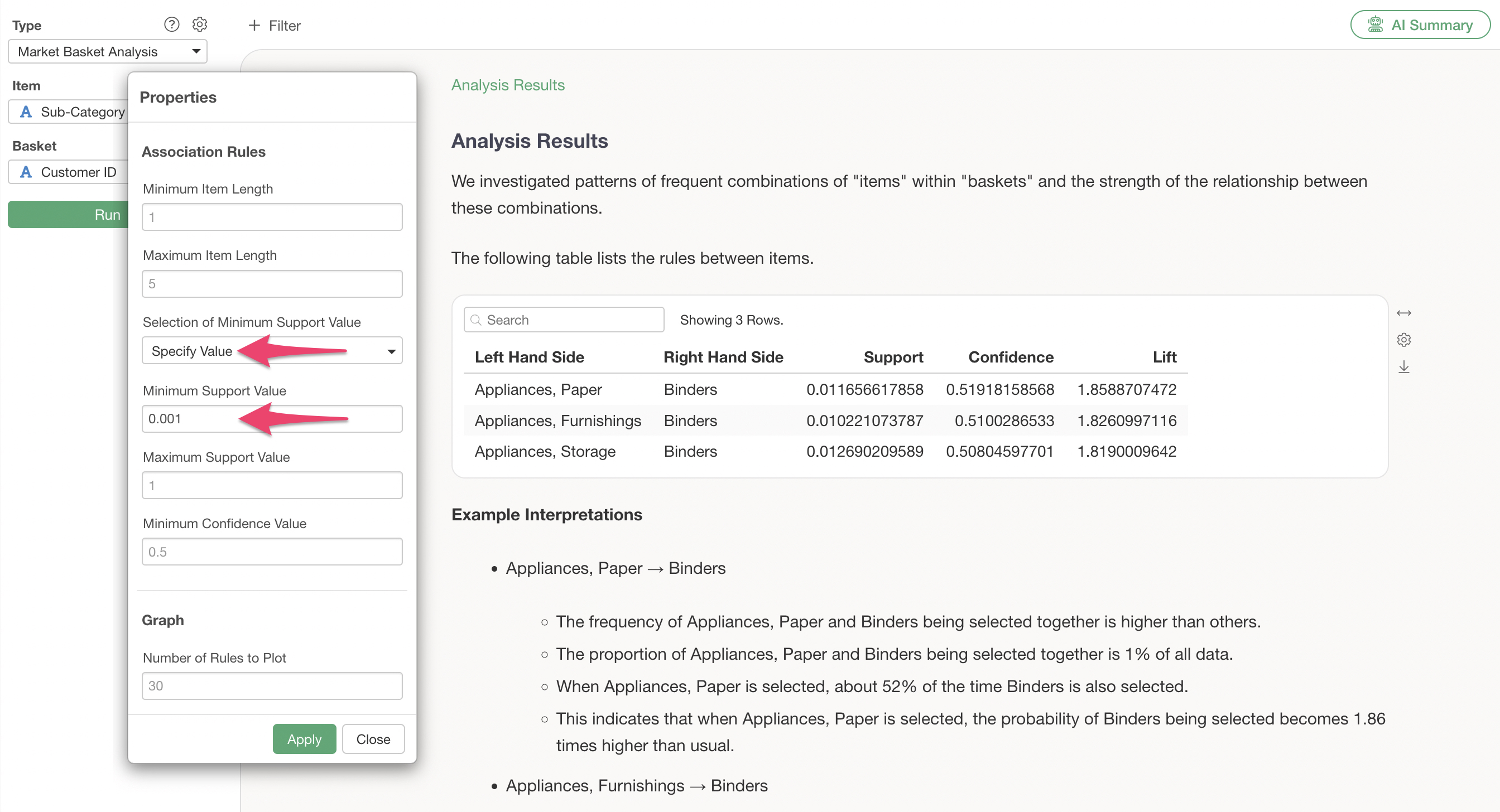Click the plus Filter icon
The height and width of the screenshot is (812, 1500).
tap(254, 26)
